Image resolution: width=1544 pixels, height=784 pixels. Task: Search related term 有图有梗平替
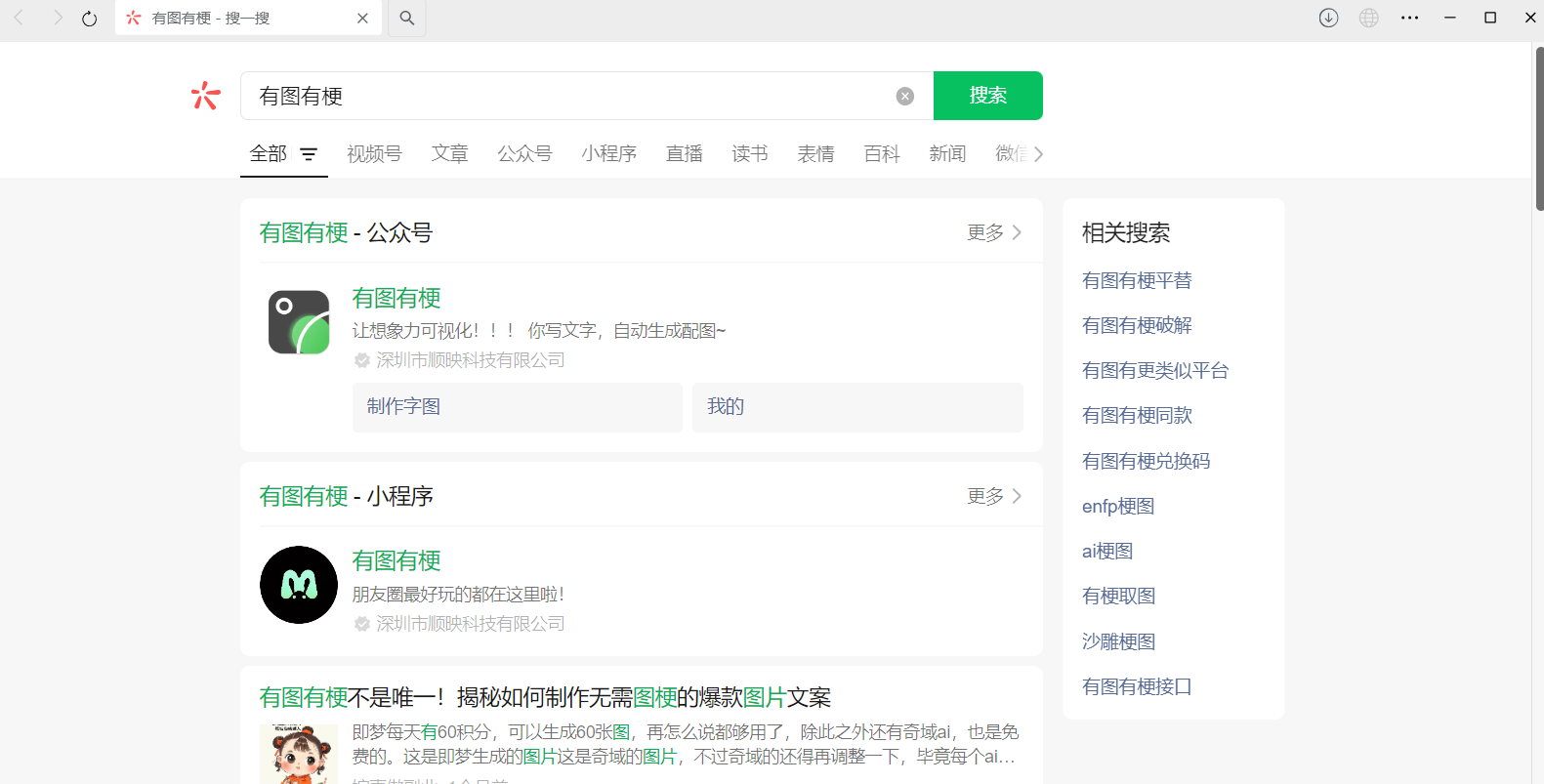pos(1137,280)
